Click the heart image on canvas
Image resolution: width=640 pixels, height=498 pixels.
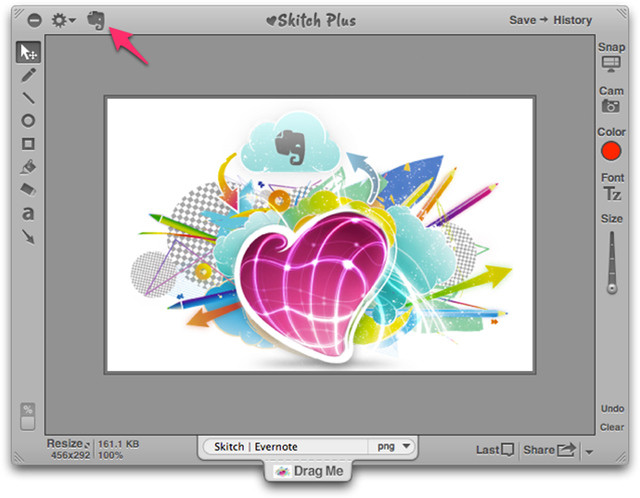tap(313, 285)
